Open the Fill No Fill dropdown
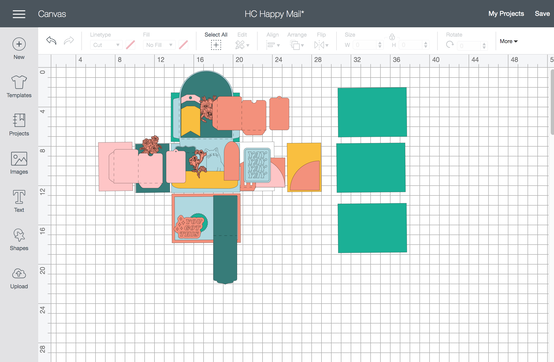This screenshot has height=362, width=554. [x=159, y=45]
